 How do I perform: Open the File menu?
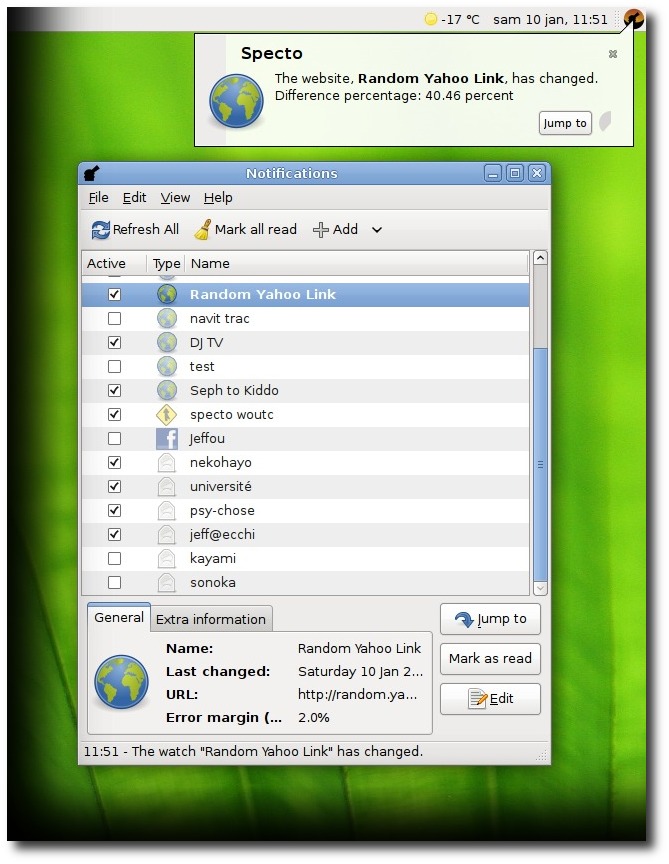pyautogui.click(x=99, y=197)
